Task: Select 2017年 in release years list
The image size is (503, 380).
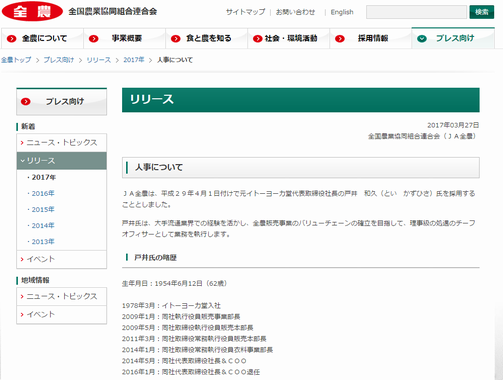Action: [x=43, y=177]
